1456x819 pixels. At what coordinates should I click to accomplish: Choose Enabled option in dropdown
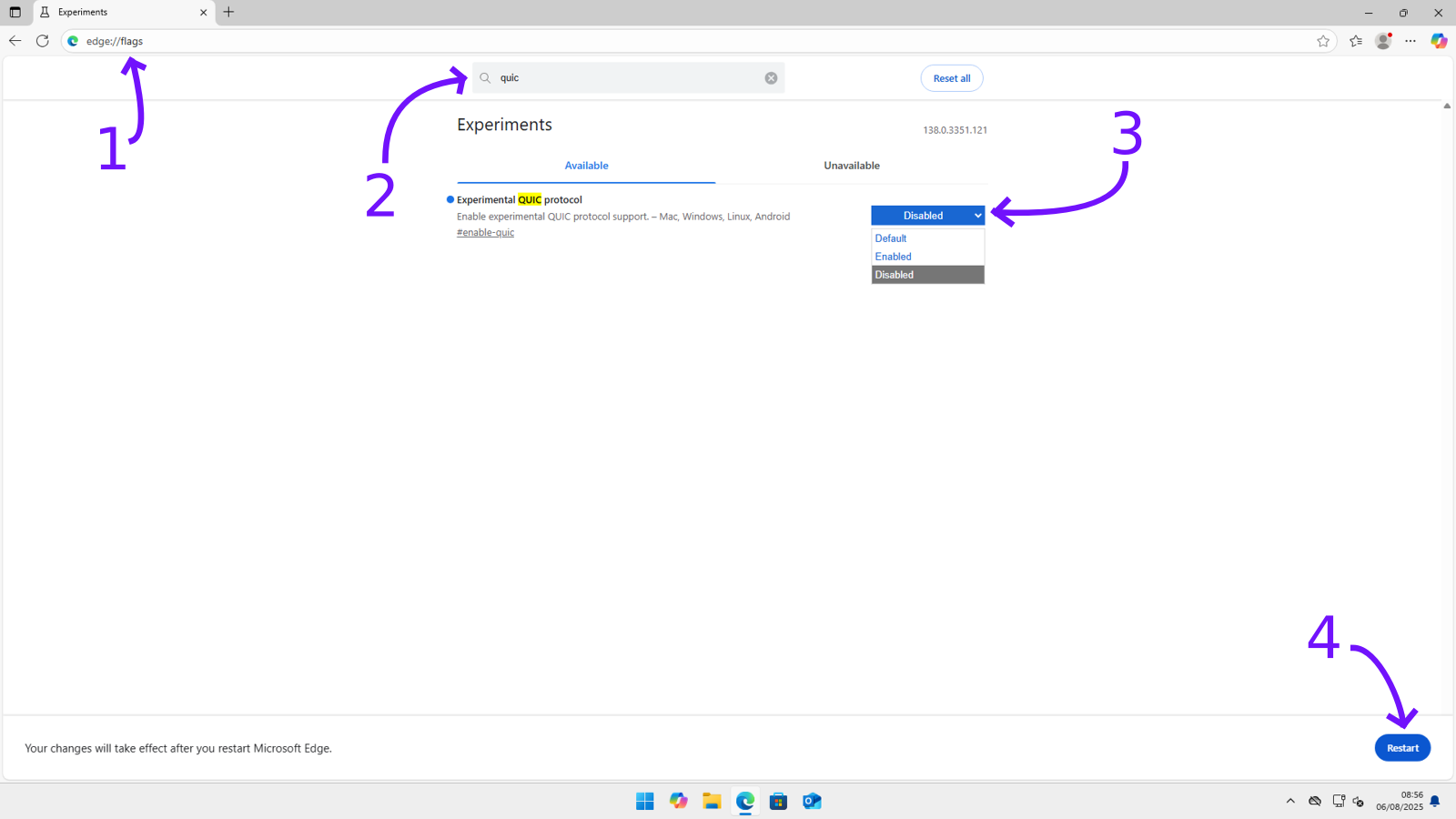(927, 257)
